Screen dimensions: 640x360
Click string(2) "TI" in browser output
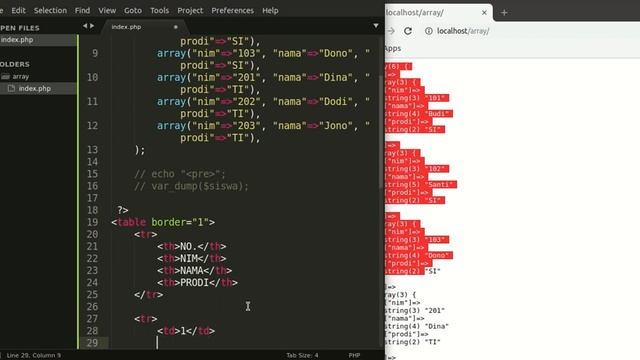[413, 342]
